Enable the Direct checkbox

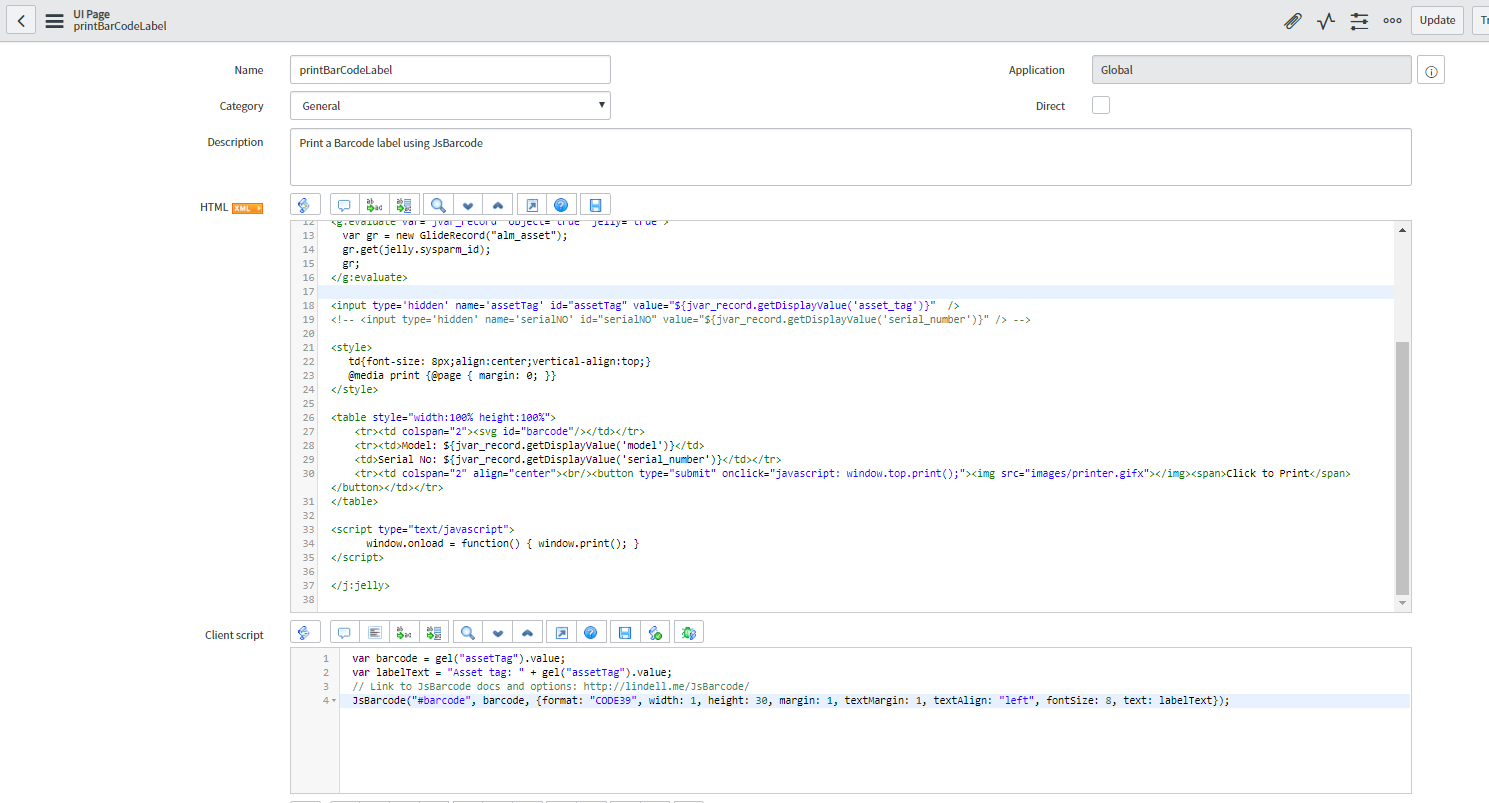(1101, 104)
